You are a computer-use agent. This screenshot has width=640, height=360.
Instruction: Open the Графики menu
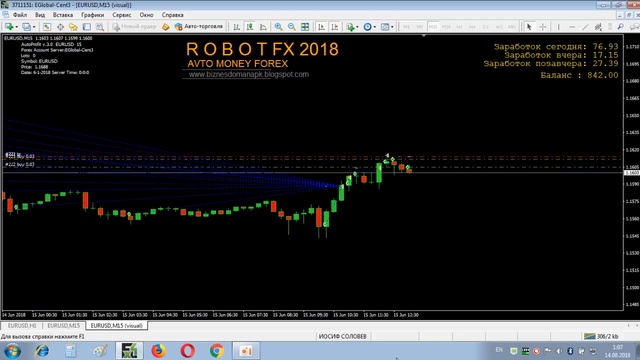pos(93,15)
